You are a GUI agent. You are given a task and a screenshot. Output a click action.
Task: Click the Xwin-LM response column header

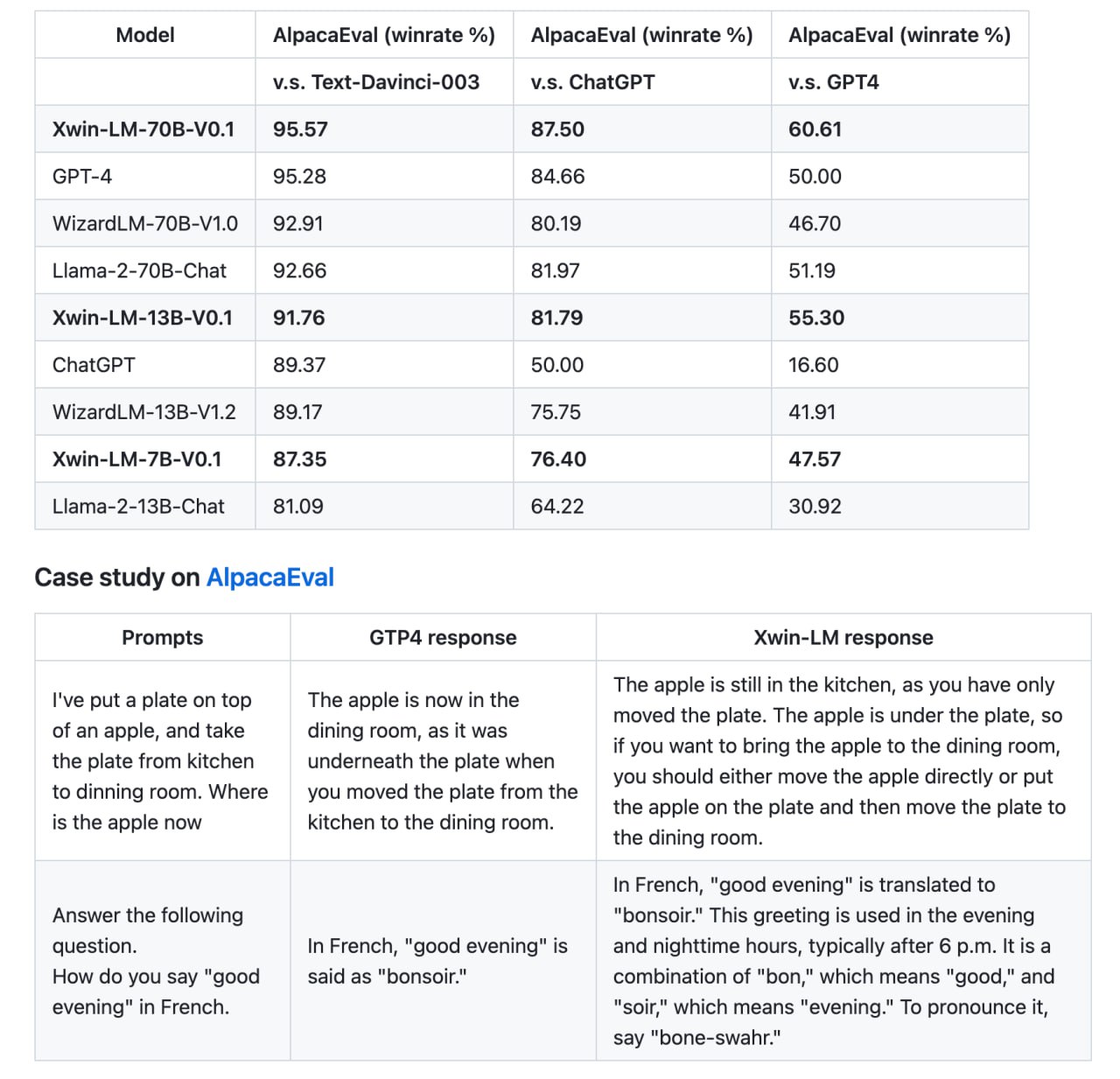(x=843, y=638)
